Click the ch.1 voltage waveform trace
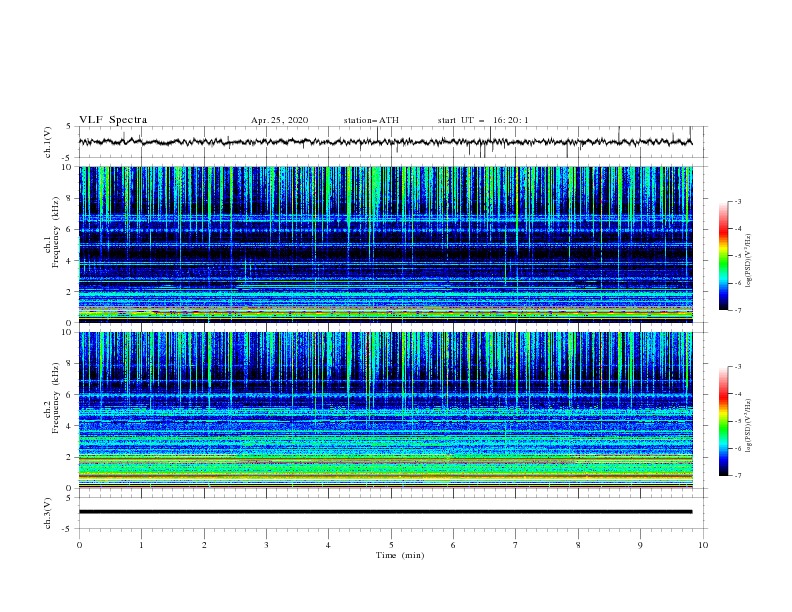This screenshot has height=612, width=792. point(385,142)
